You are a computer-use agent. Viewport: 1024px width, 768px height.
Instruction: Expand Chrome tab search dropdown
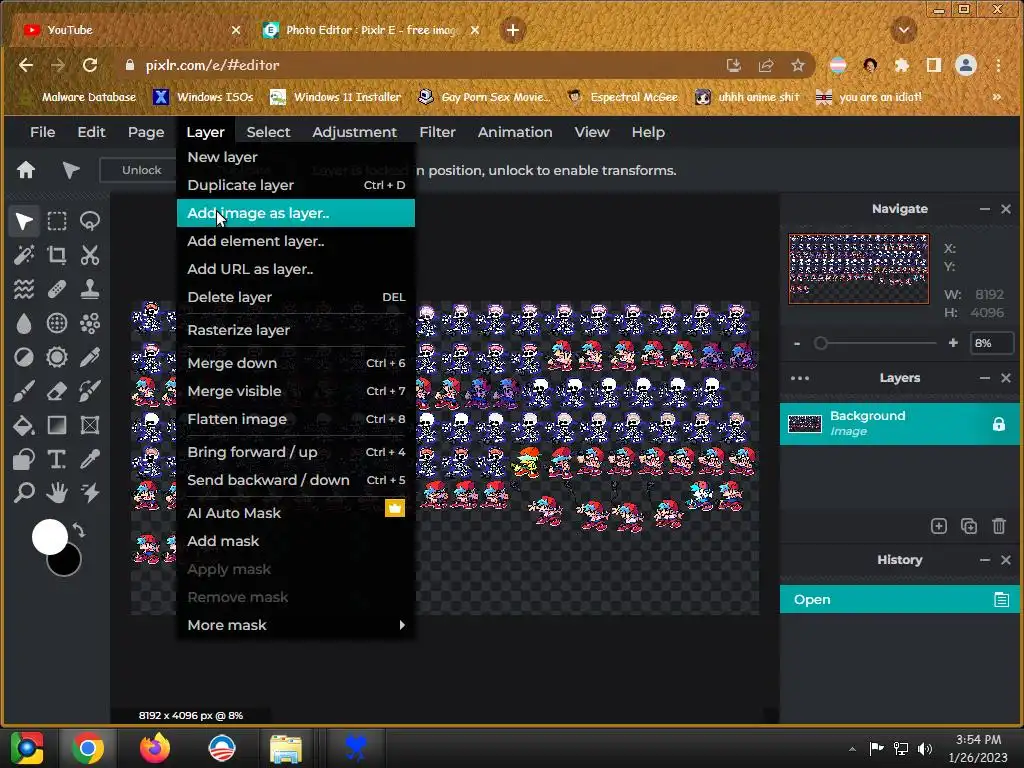click(x=904, y=30)
